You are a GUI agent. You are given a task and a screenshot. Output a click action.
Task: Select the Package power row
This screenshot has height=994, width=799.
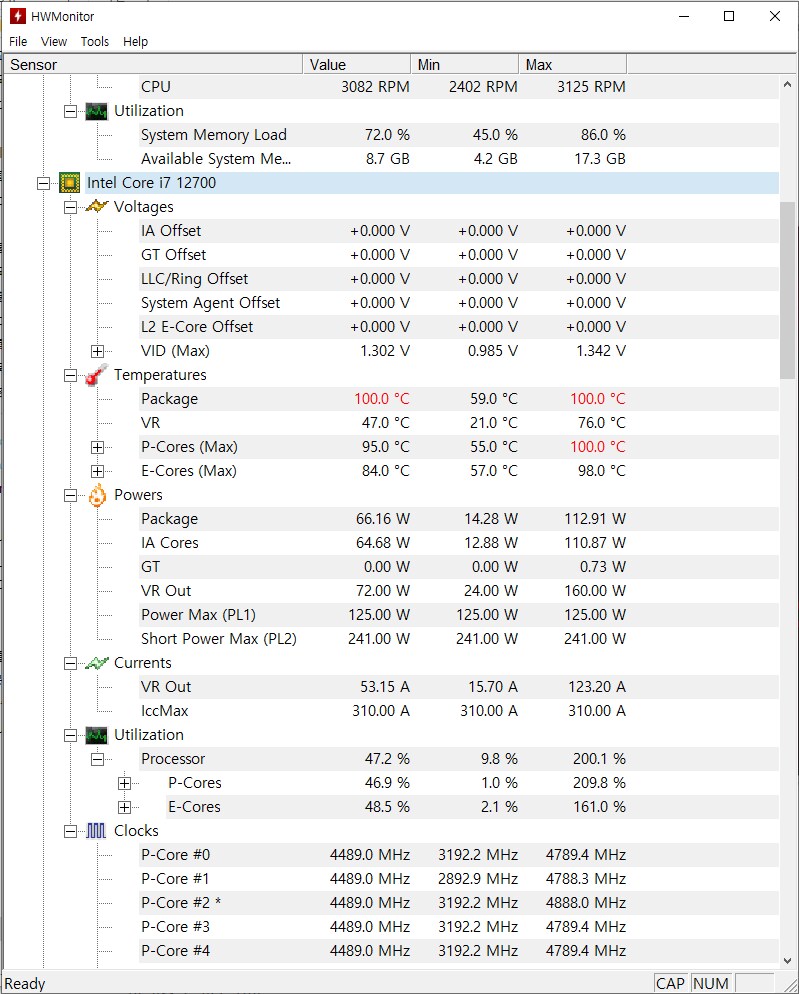pyautogui.click(x=459, y=519)
